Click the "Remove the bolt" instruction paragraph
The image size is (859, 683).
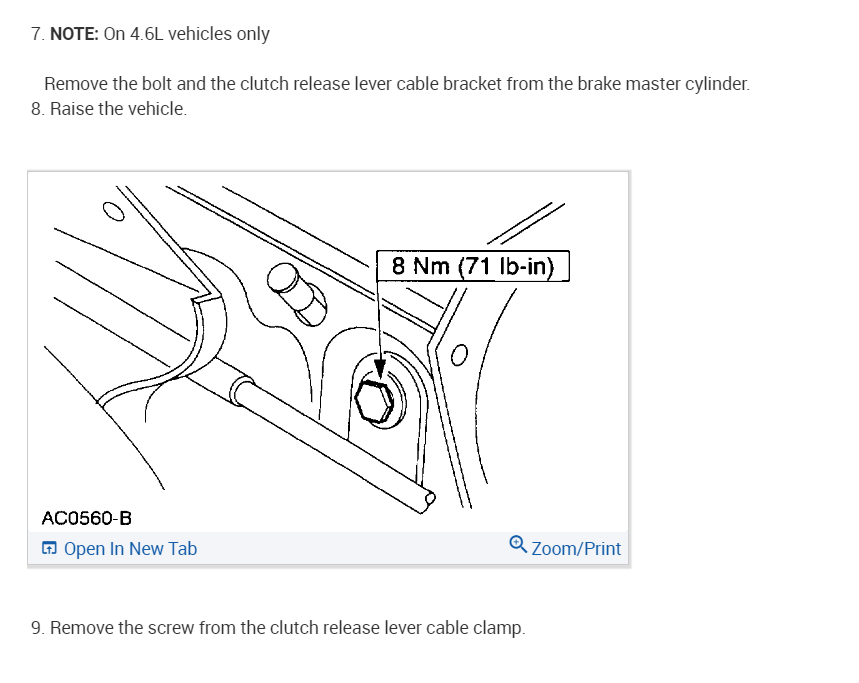point(396,84)
